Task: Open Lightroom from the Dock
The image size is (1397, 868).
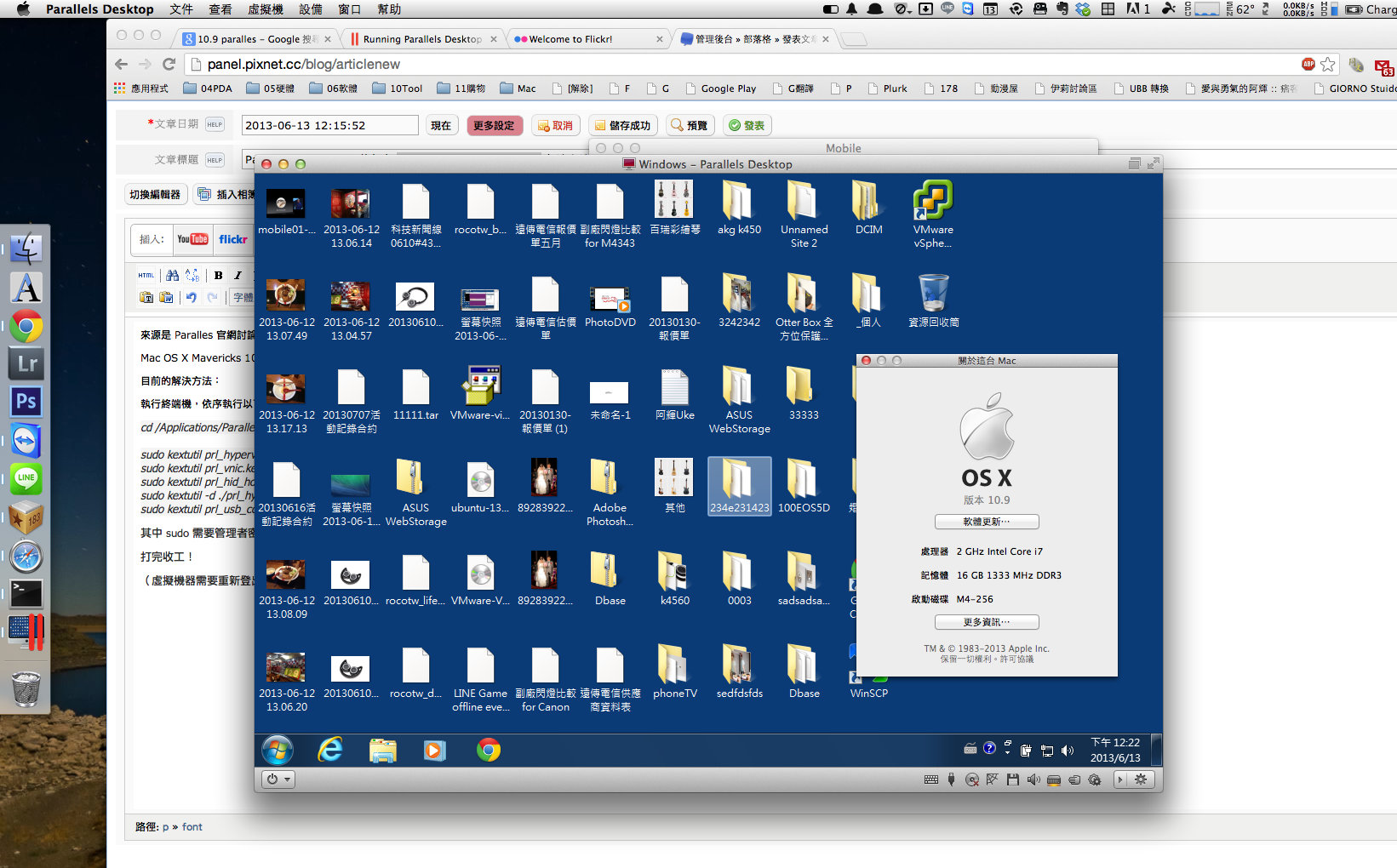Action: tap(26, 363)
